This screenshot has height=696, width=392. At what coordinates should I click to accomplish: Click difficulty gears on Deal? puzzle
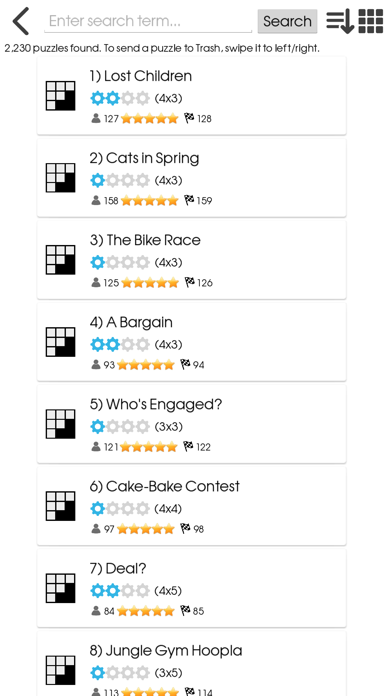coord(120,591)
